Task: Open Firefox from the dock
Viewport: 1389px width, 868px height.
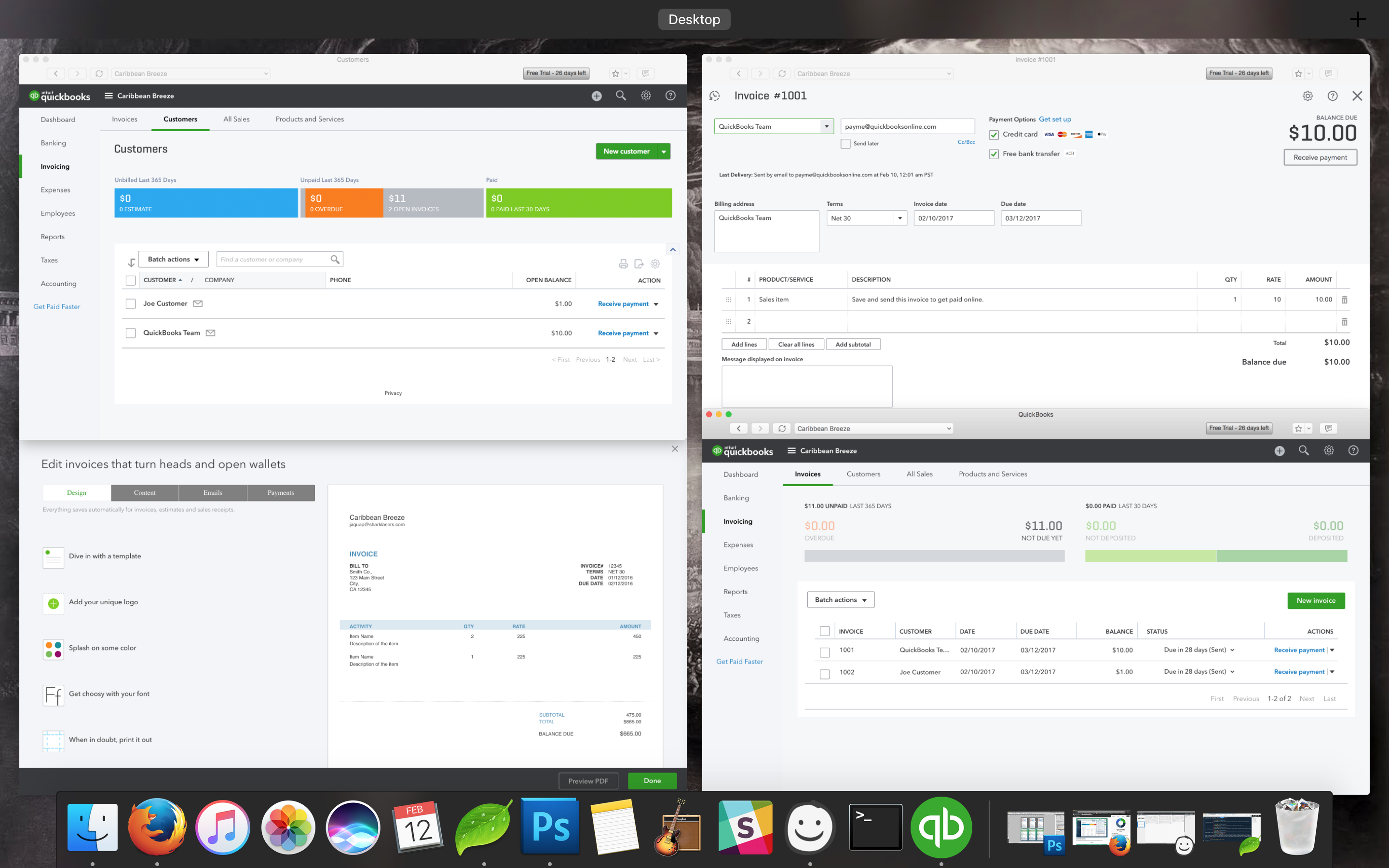Action: point(157,827)
